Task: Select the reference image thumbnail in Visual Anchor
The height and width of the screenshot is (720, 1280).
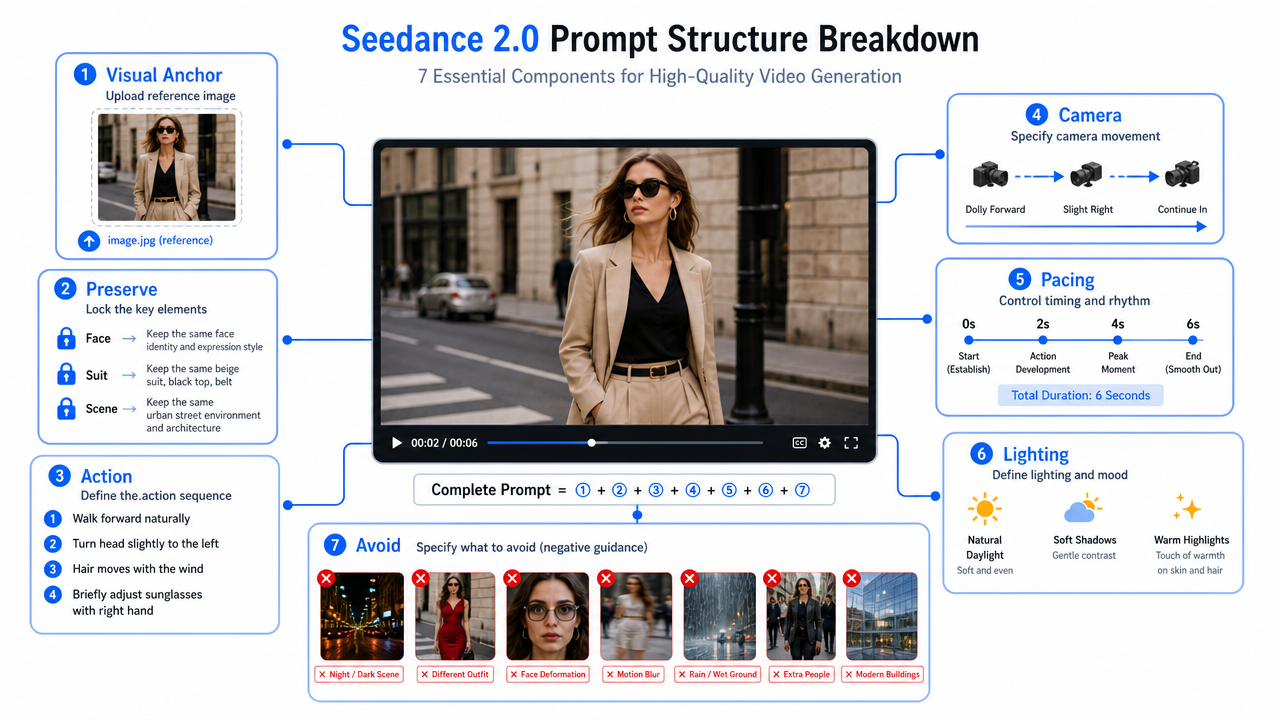Action: click(x=166, y=167)
